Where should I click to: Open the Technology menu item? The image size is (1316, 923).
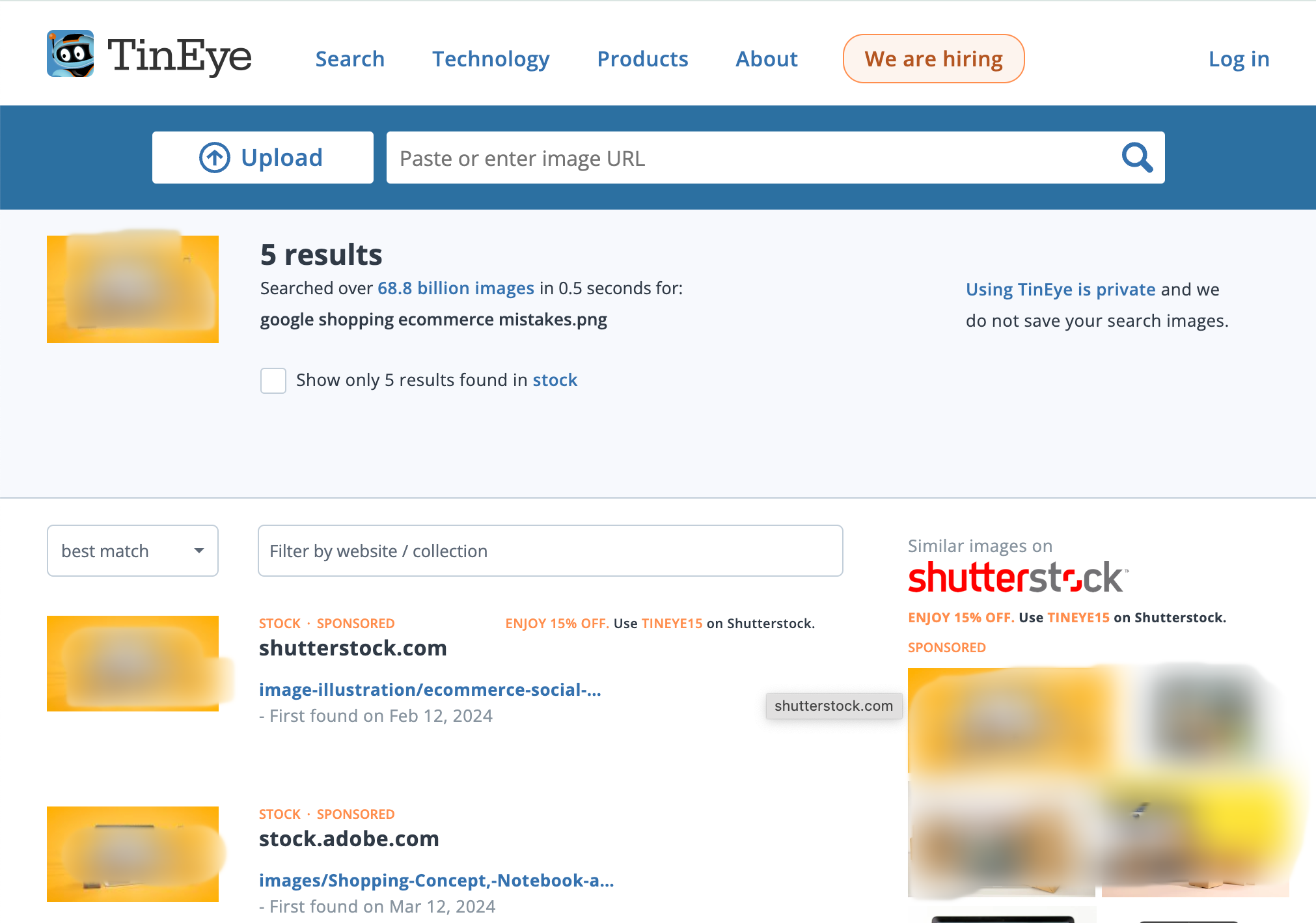[491, 59]
